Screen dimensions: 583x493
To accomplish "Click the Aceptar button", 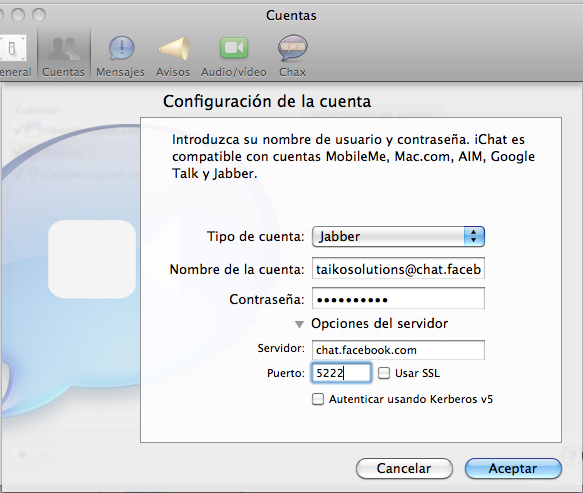I will [x=513, y=468].
